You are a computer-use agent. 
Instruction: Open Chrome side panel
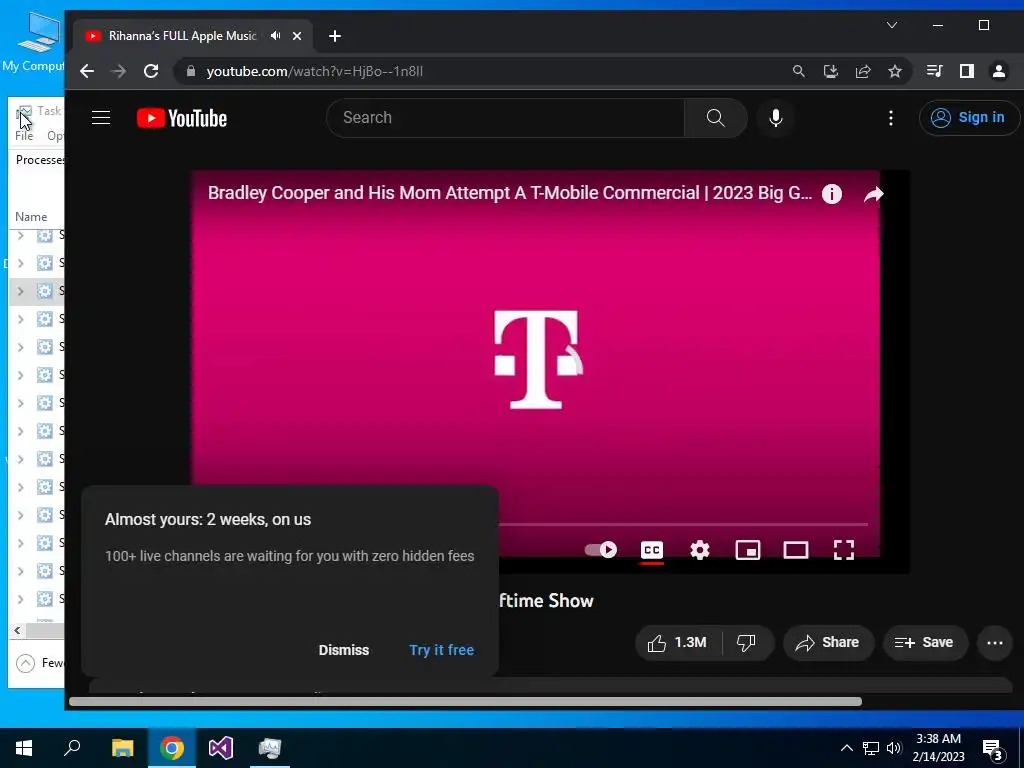(x=967, y=71)
